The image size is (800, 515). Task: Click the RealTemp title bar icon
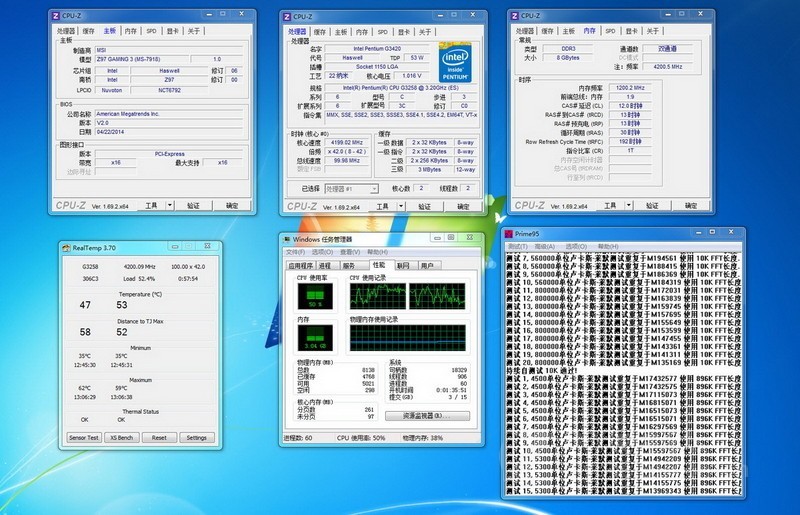coord(66,248)
